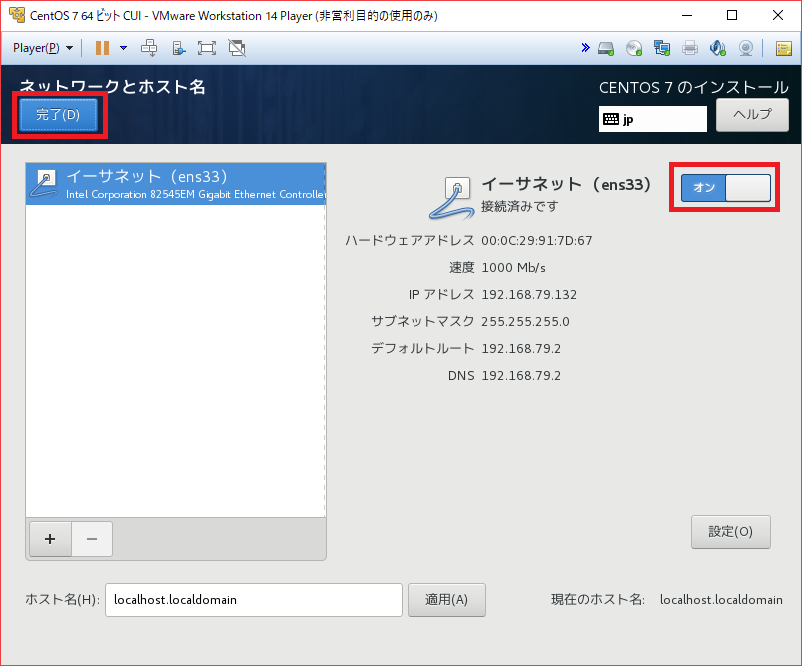The image size is (802, 666).
Task: Remove the device with minus button
Action: [92, 539]
